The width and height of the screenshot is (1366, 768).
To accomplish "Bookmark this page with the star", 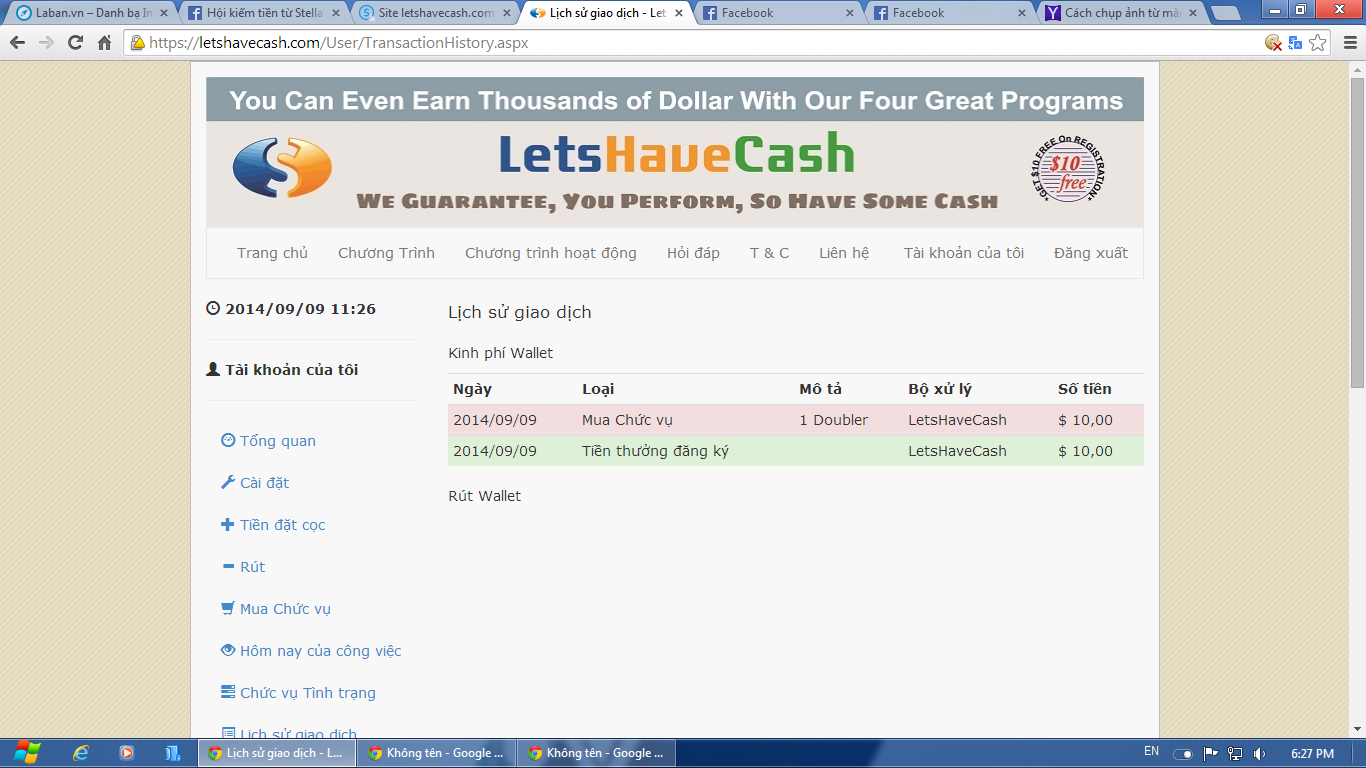I will coord(1318,43).
